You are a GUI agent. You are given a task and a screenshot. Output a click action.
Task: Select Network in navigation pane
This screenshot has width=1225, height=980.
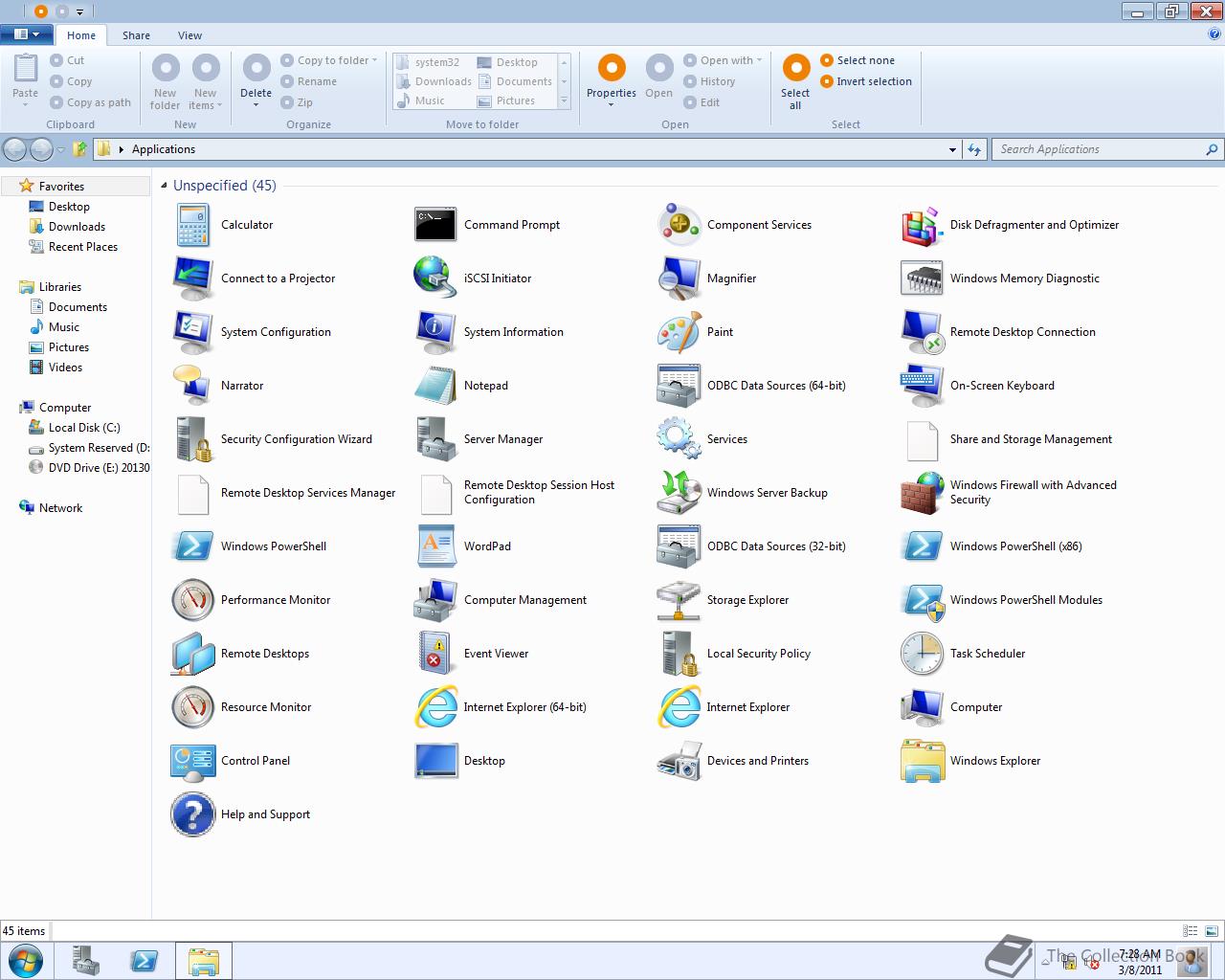point(60,508)
